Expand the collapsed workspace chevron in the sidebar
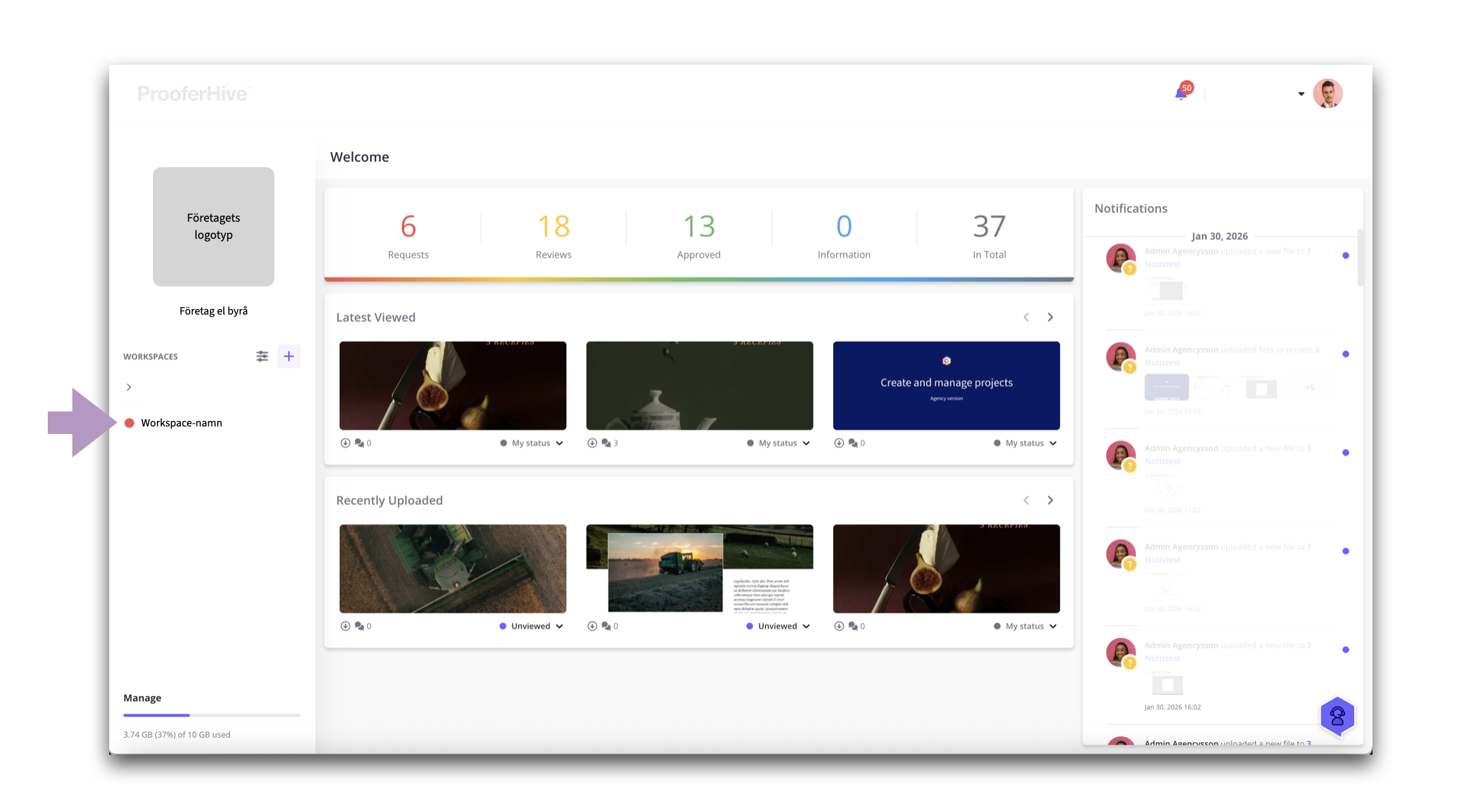Viewport: 1481px width, 812px height. pos(129,387)
